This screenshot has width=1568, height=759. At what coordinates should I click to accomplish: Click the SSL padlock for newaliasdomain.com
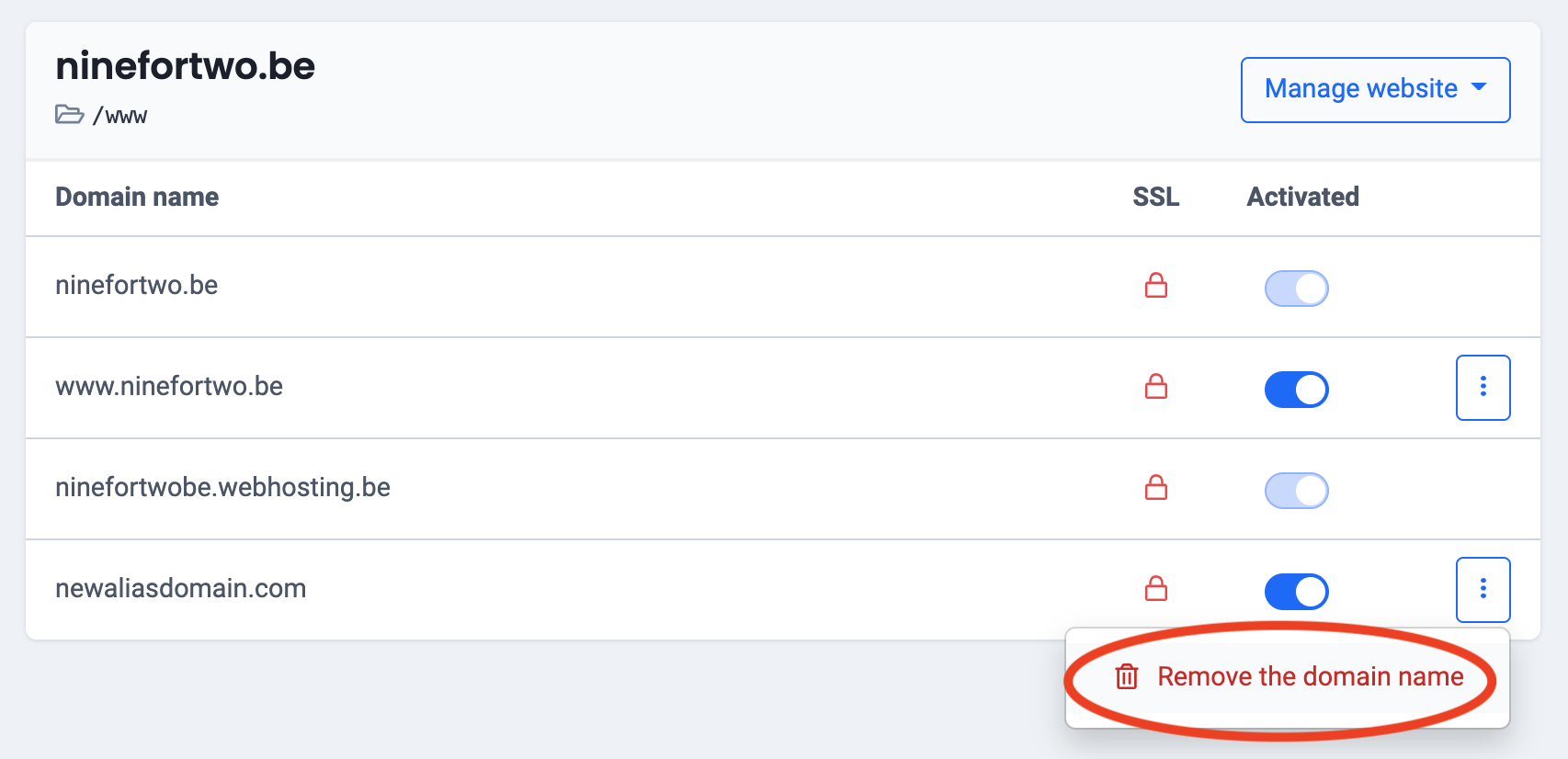tap(1155, 589)
